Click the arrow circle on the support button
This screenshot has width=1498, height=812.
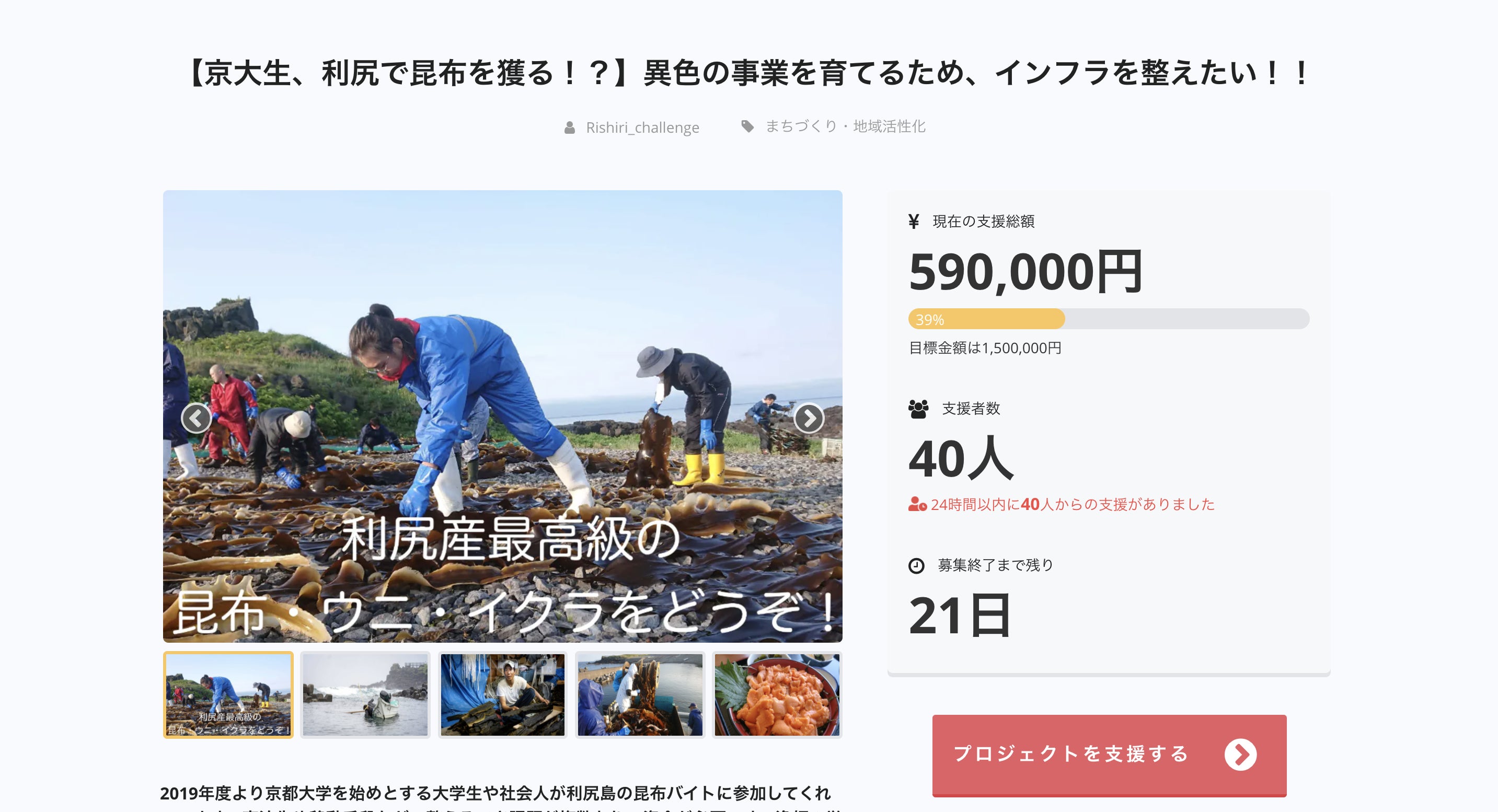coord(1240,755)
